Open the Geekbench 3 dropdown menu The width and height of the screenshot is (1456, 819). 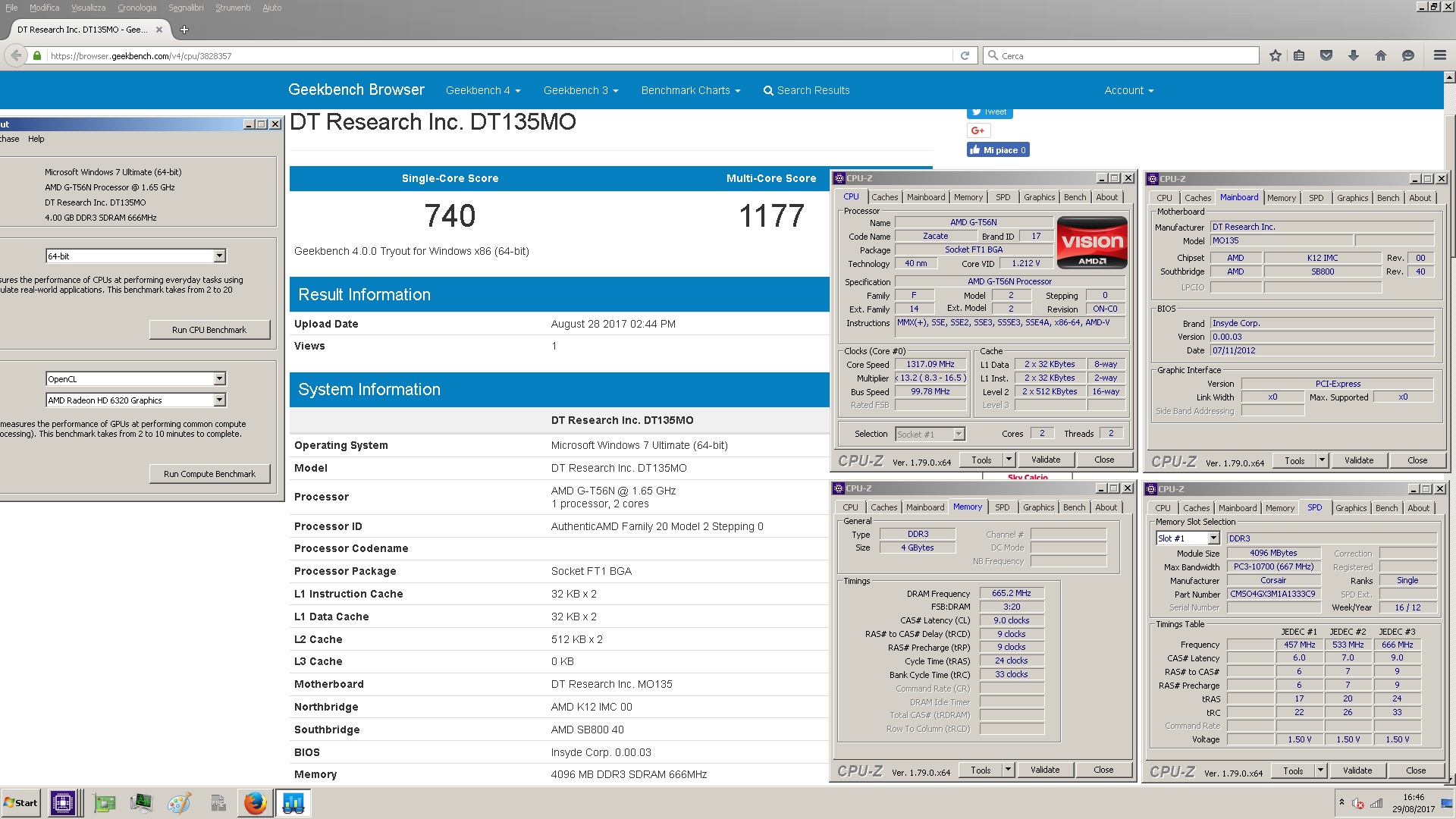[x=581, y=90]
